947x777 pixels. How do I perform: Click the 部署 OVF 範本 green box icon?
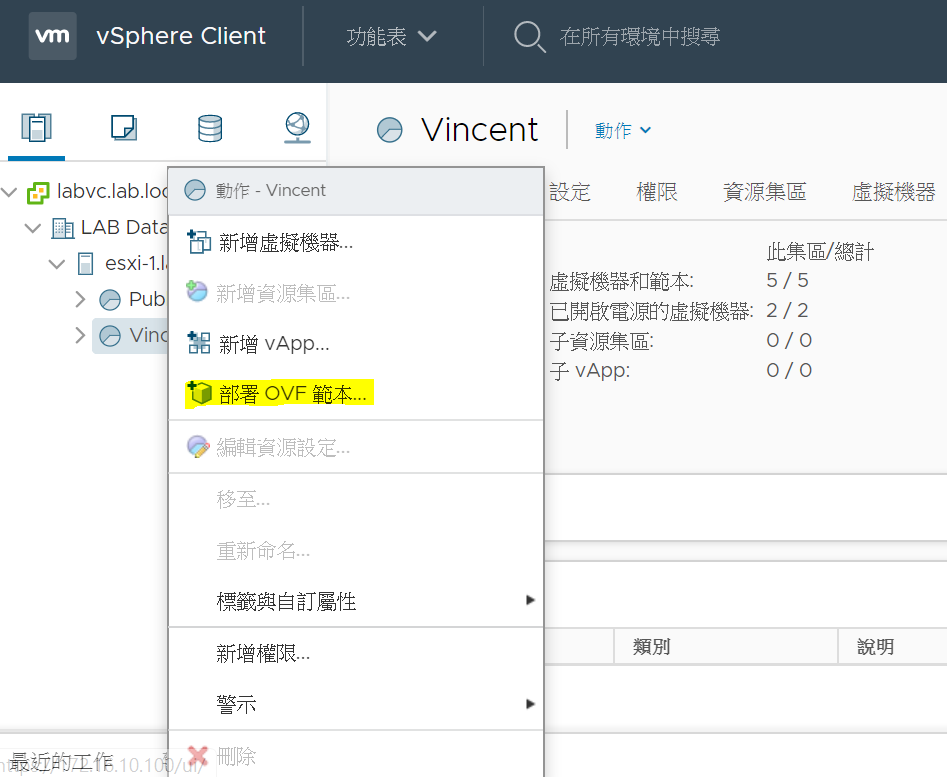[x=199, y=393]
